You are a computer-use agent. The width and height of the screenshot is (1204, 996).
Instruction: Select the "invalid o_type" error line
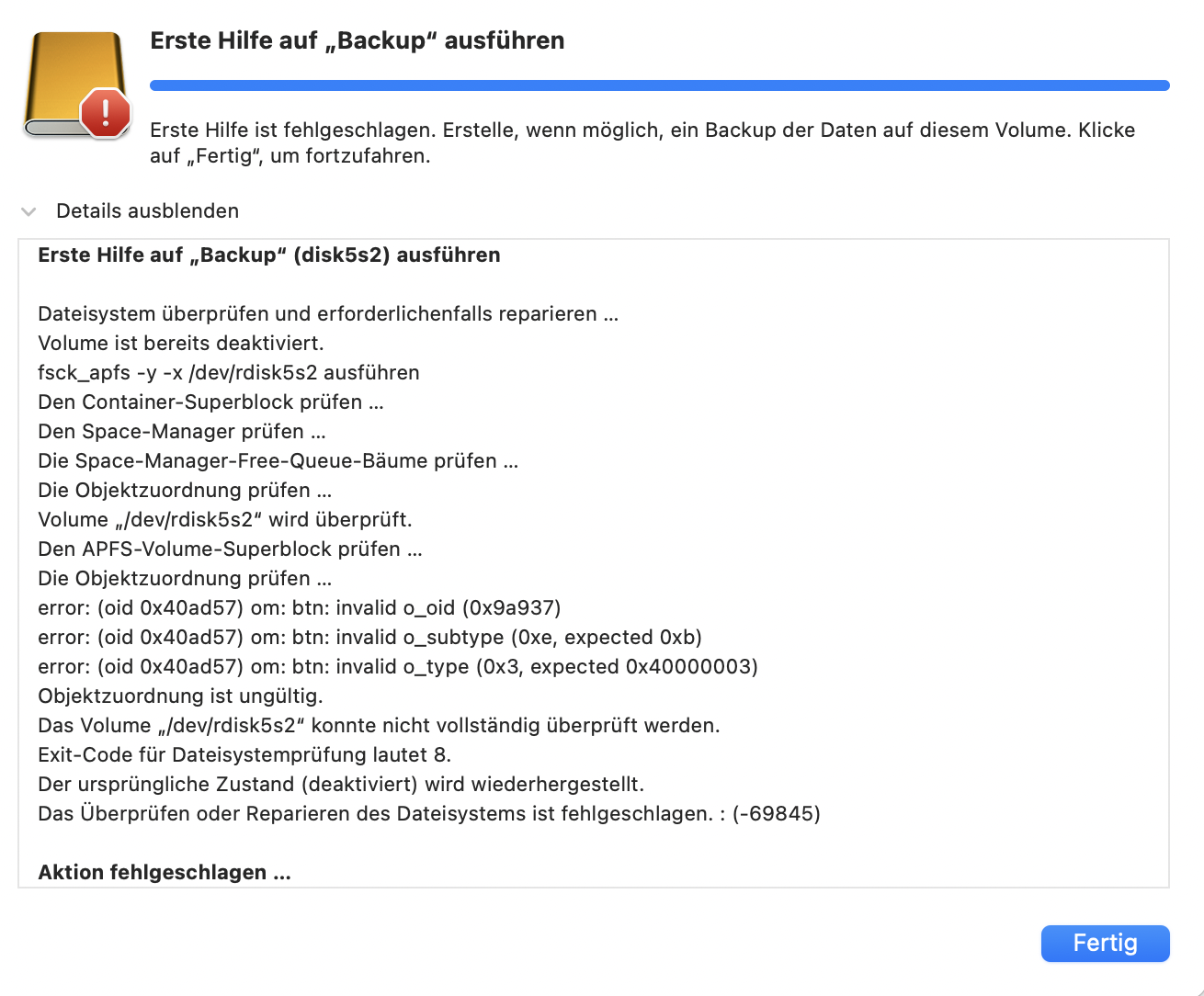[397, 667]
